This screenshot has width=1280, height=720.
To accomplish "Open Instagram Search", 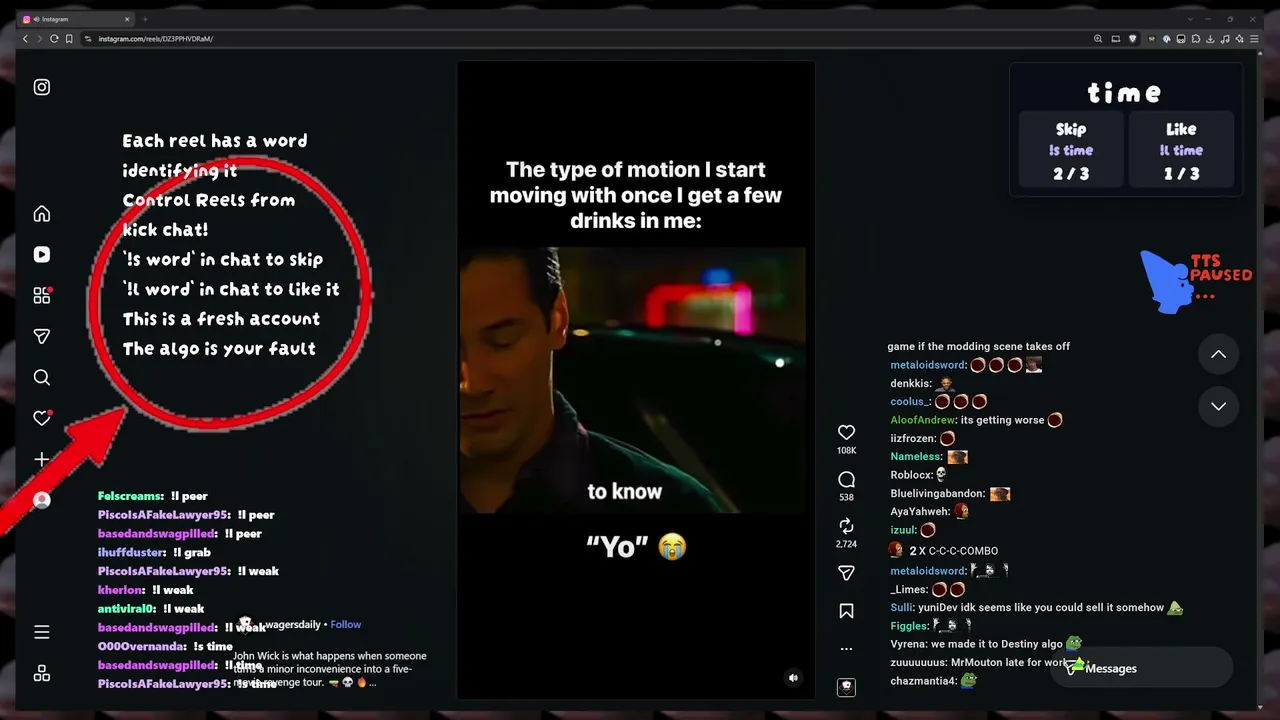I will point(42,377).
